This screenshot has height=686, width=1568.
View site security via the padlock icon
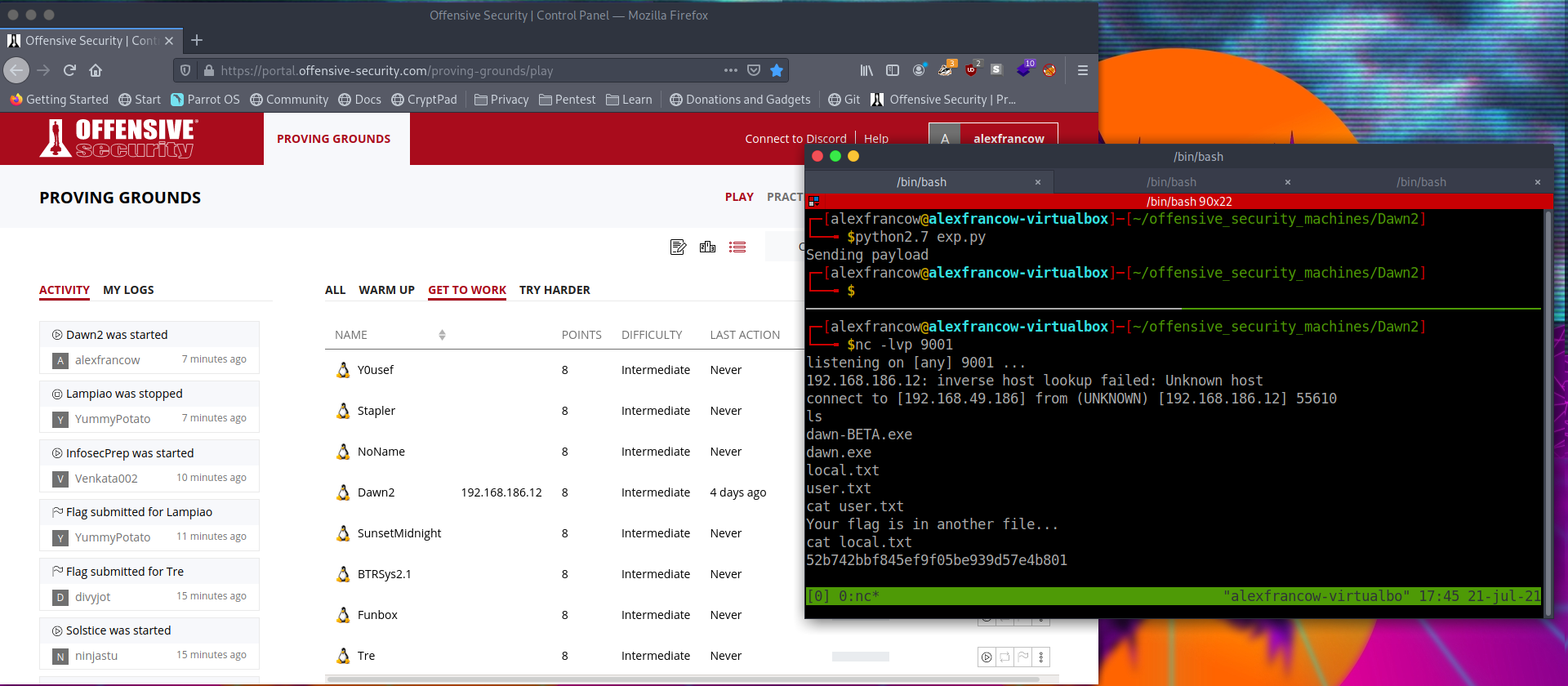pyautogui.click(x=208, y=70)
